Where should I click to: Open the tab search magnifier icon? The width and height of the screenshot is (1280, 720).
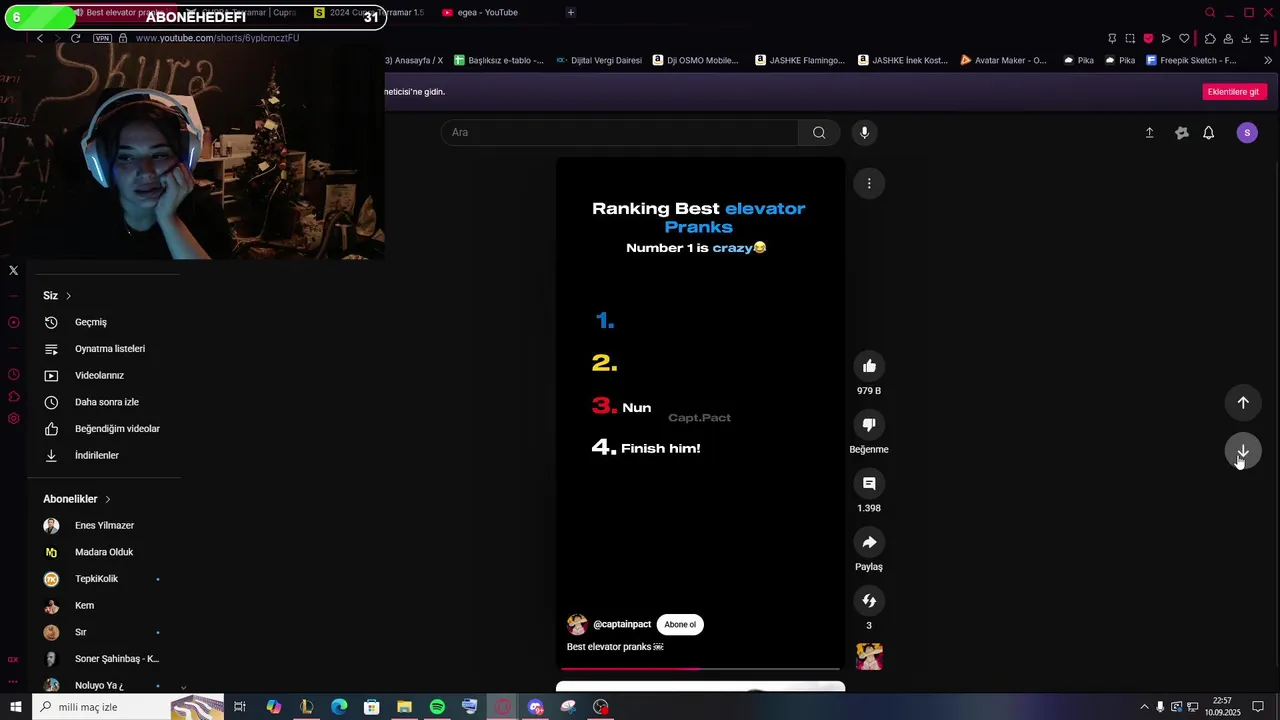(1210, 13)
